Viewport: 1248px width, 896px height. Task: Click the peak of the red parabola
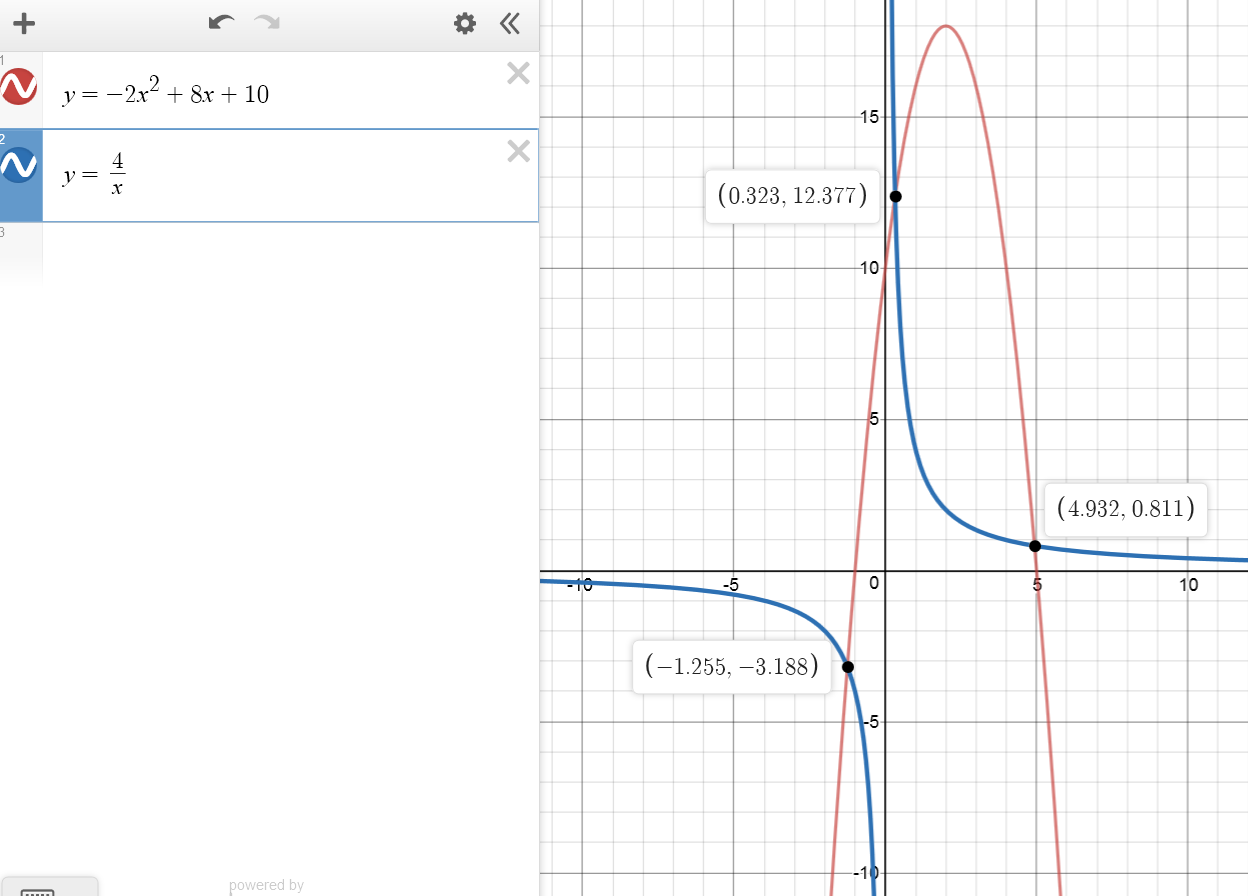tap(945, 26)
